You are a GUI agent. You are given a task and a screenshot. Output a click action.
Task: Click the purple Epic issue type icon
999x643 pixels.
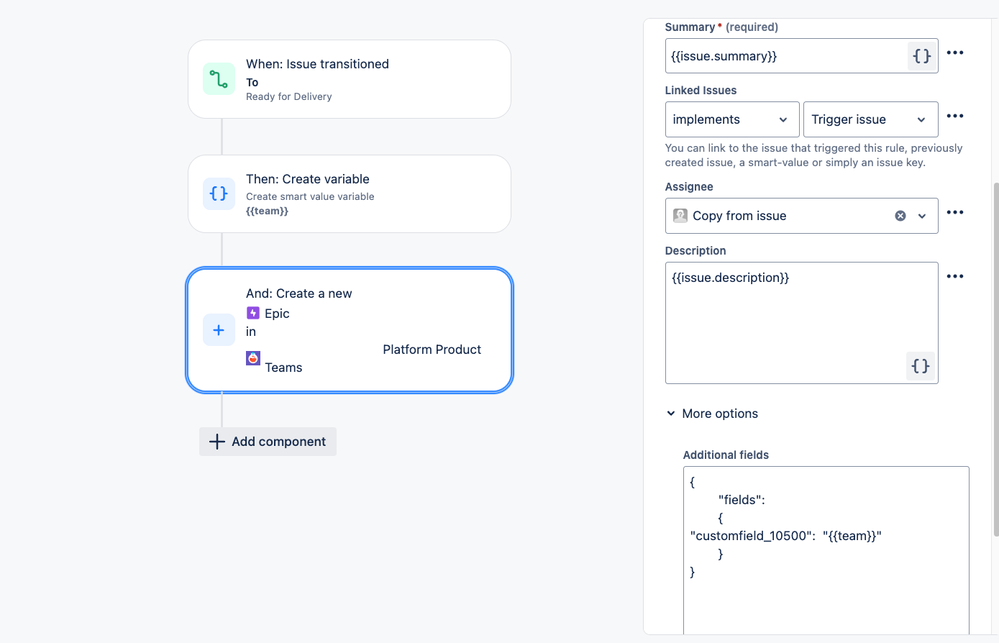(x=253, y=313)
